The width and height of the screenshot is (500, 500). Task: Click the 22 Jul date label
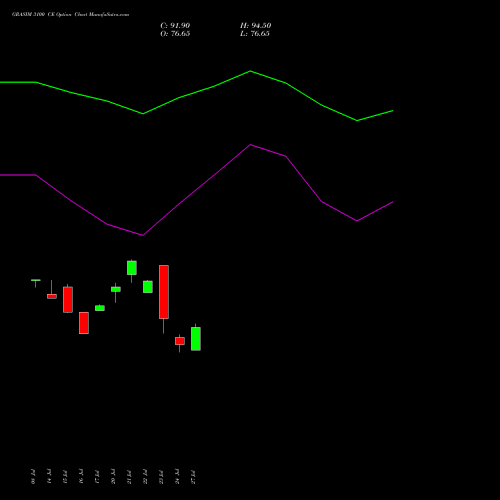point(145,477)
